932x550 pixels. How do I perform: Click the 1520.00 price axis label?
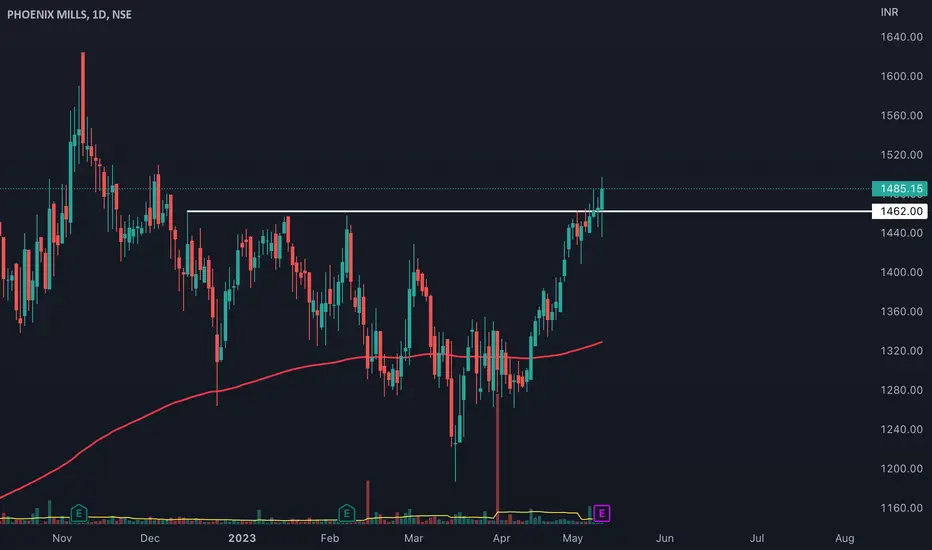901,155
